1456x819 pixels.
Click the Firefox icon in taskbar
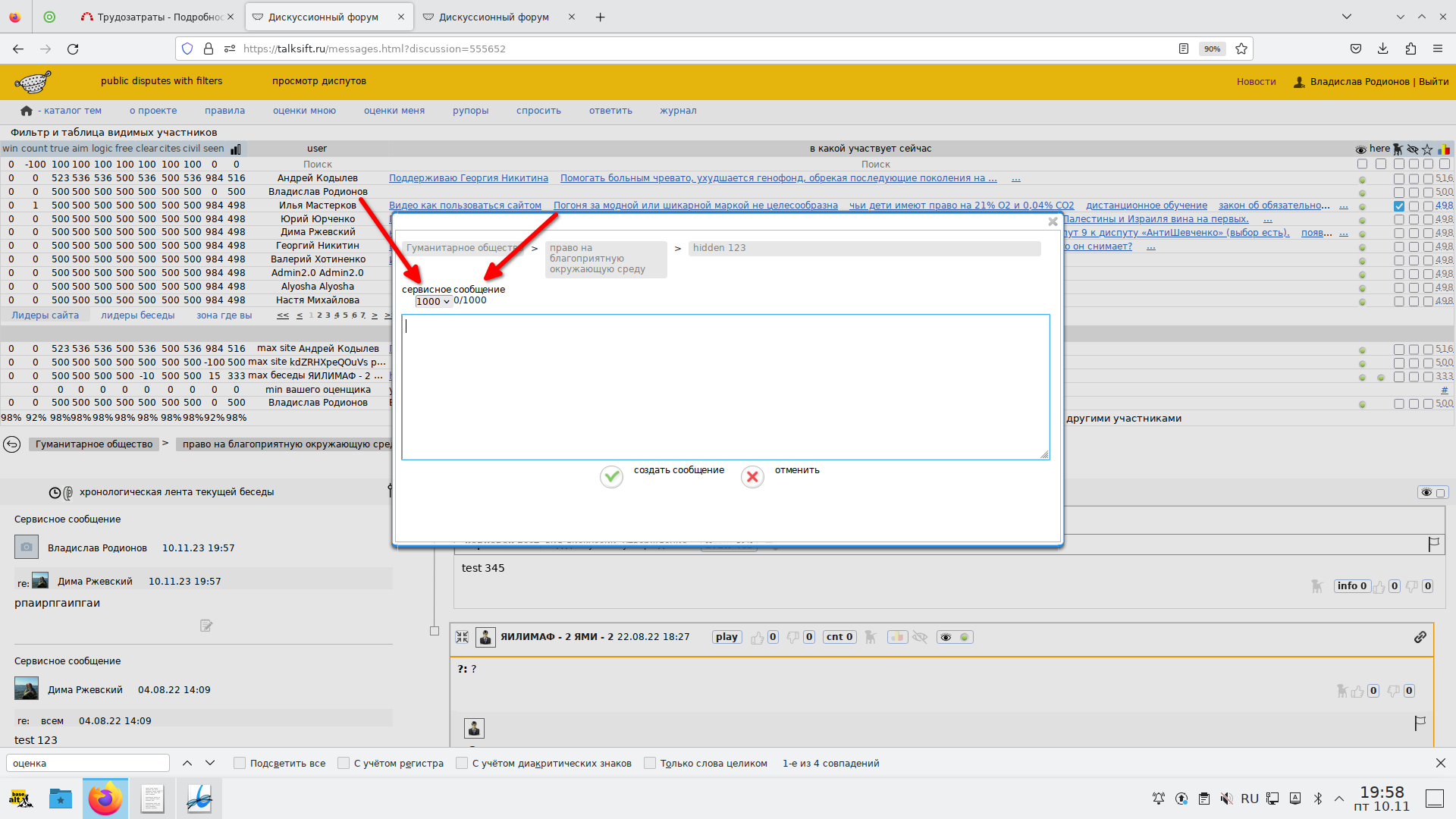(105, 799)
